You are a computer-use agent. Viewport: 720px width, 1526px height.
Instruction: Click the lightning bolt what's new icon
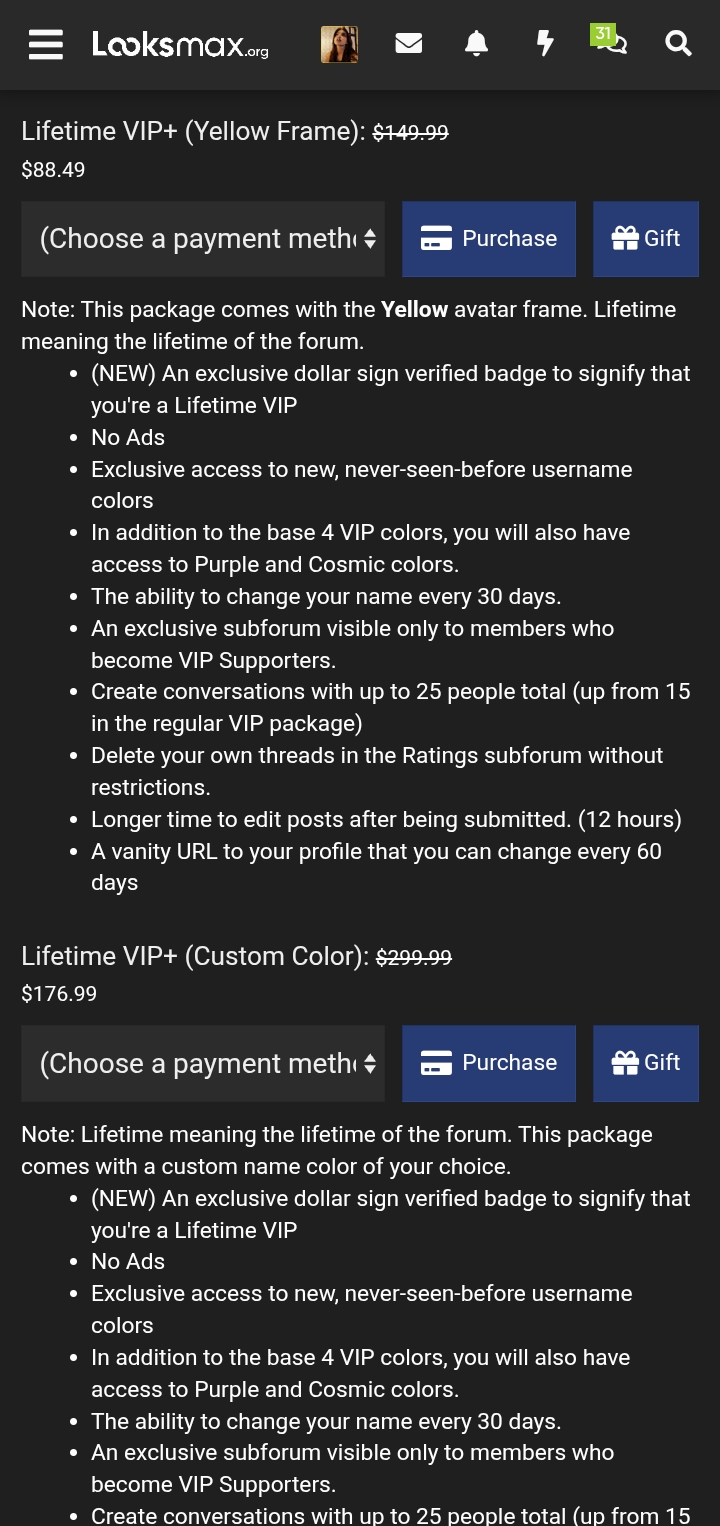point(545,44)
